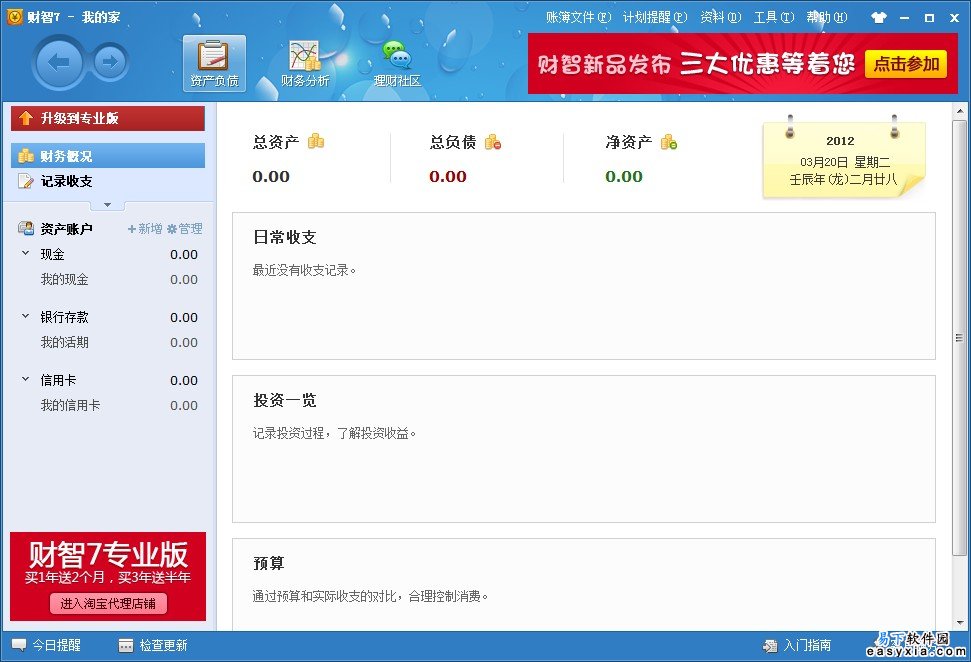Open the 账簿文件 menu

click(578, 17)
